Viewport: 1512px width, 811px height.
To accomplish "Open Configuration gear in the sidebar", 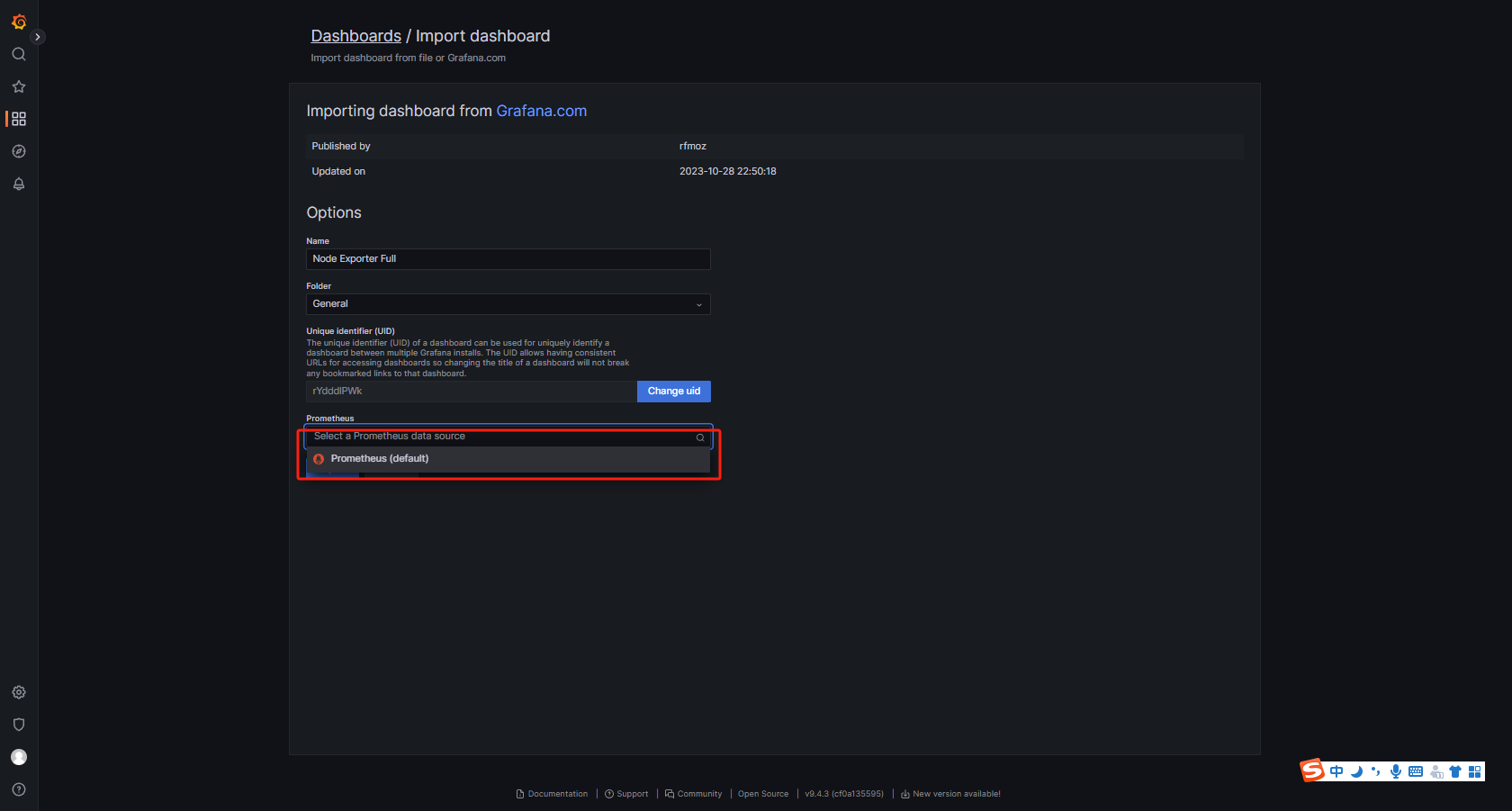I will [x=19, y=692].
